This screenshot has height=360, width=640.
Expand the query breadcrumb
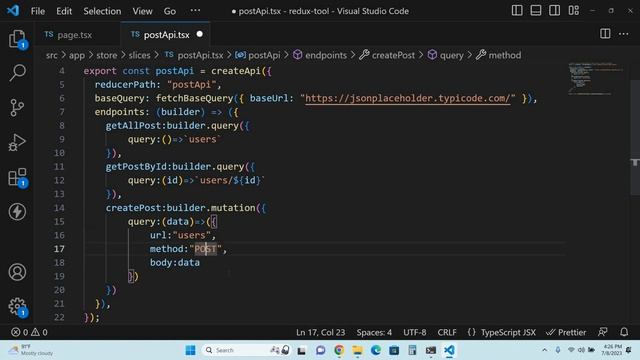[445, 55]
